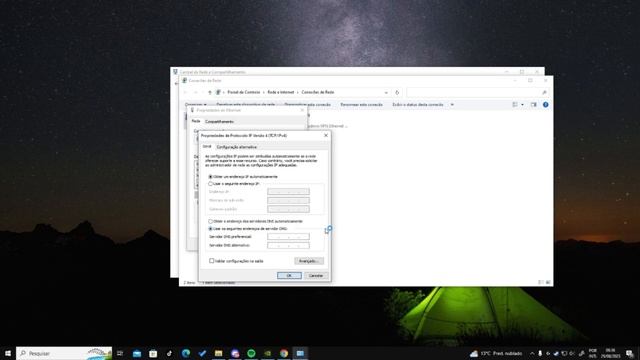The width and height of the screenshot is (640, 360).
Task: Select the Geral tab in IPv4 dialog
Action: (x=207, y=147)
